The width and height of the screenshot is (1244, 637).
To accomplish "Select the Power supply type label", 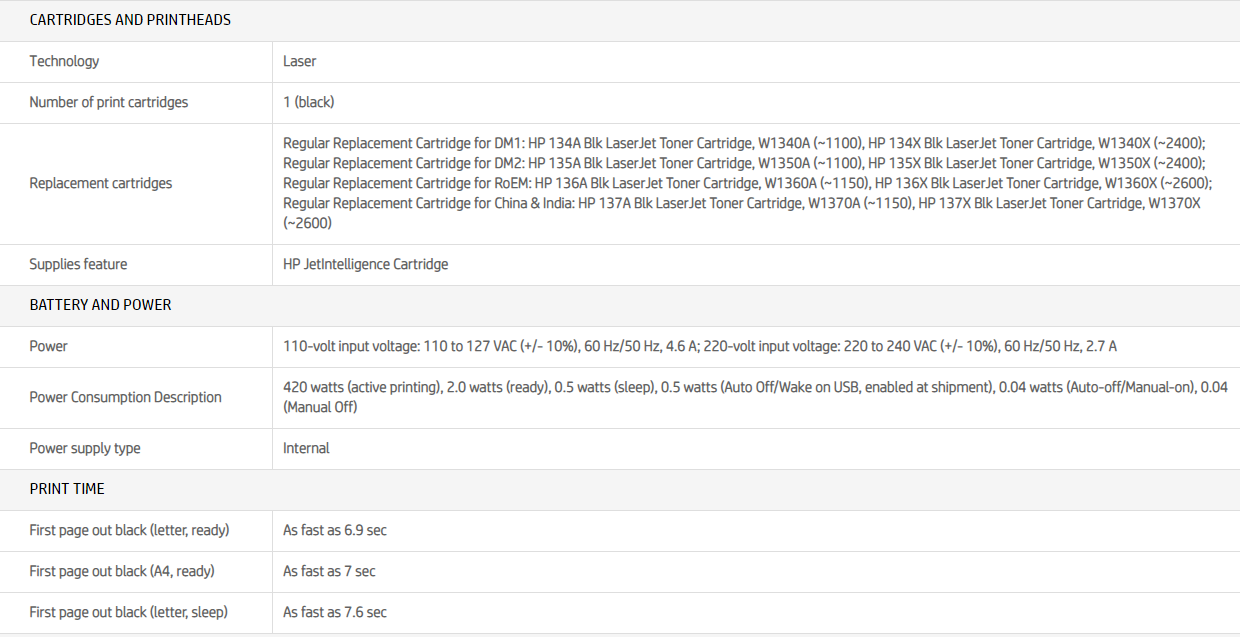I will pyautogui.click(x=84, y=448).
